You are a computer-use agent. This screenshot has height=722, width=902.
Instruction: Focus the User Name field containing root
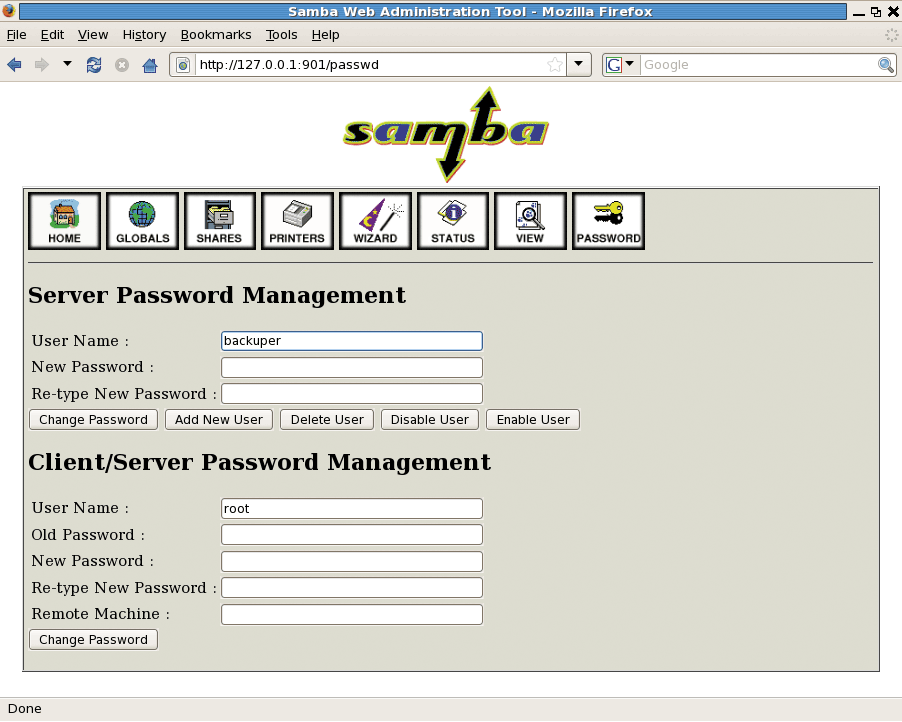click(351, 508)
